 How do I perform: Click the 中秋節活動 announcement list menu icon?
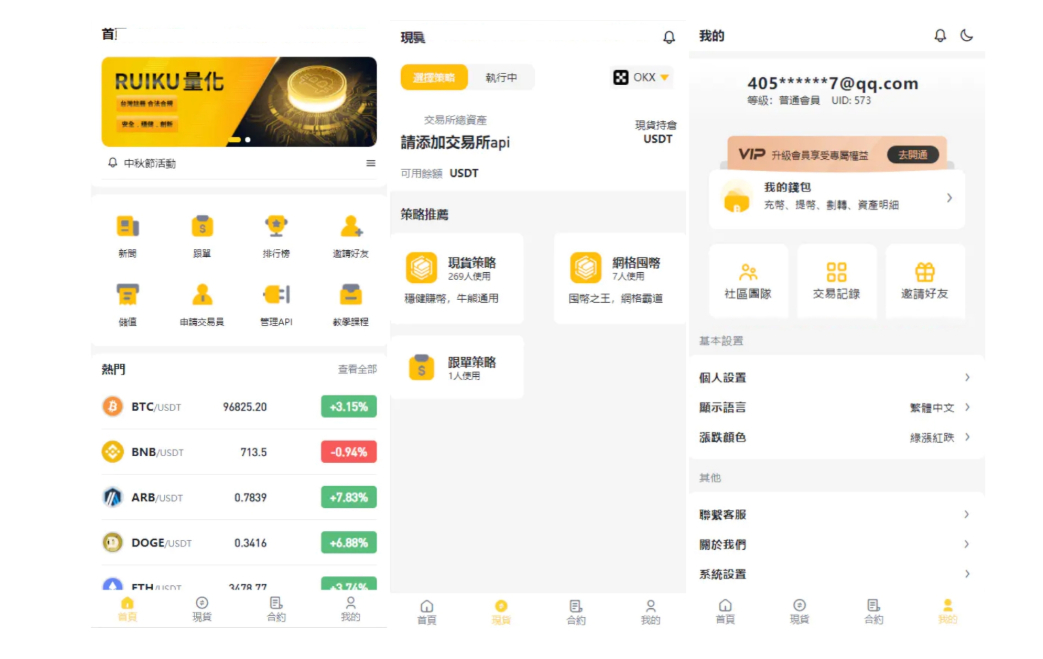pos(371,163)
